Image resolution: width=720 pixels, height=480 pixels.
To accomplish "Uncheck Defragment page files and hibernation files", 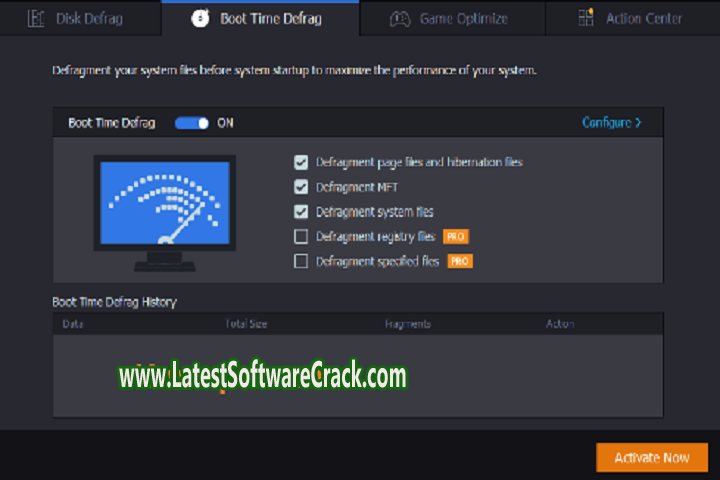I will click(301, 162).
